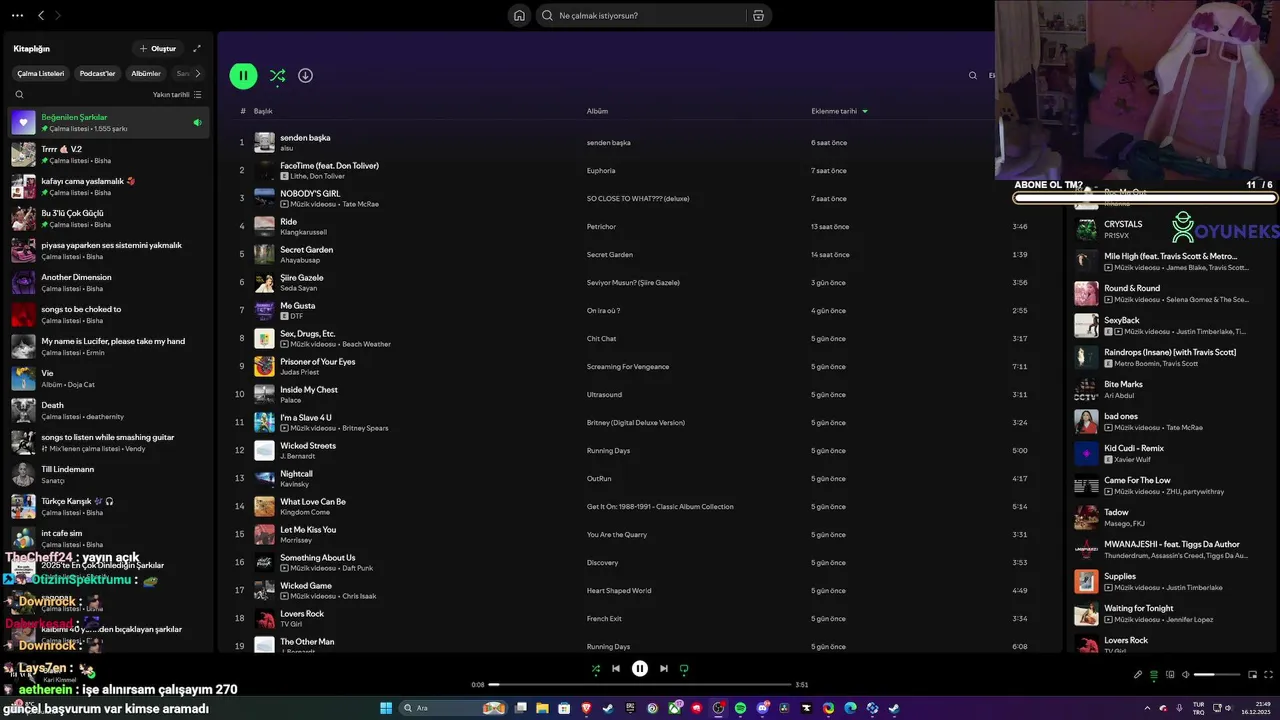Open the 'Bu 3'lü Çok Güçlü' playlist

pos(109,218)
